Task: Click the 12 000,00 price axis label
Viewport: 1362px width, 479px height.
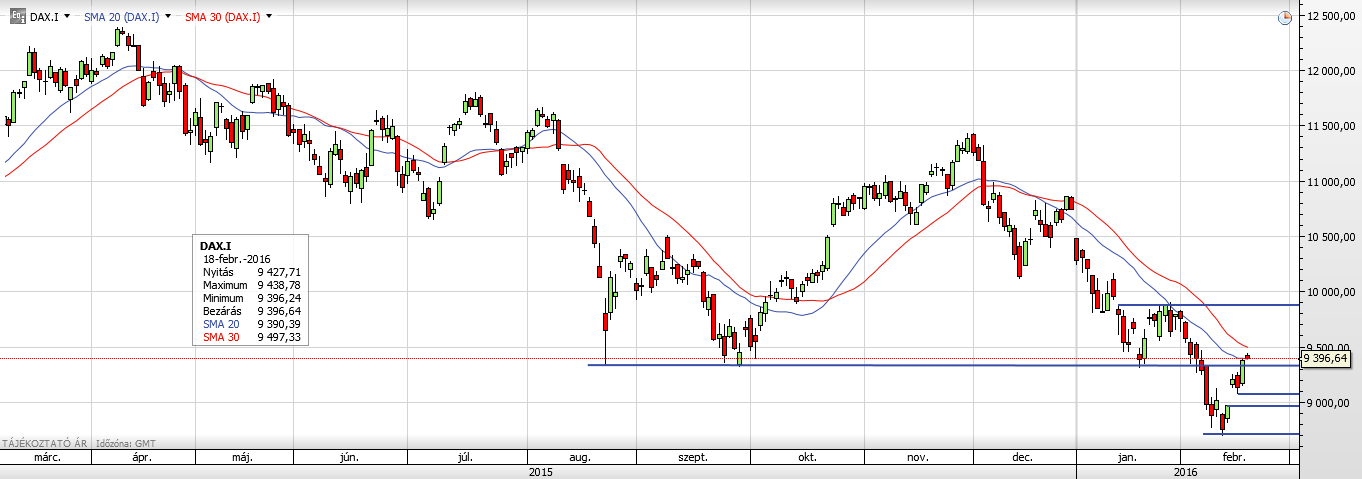Action: click(x=1330, y=71)
